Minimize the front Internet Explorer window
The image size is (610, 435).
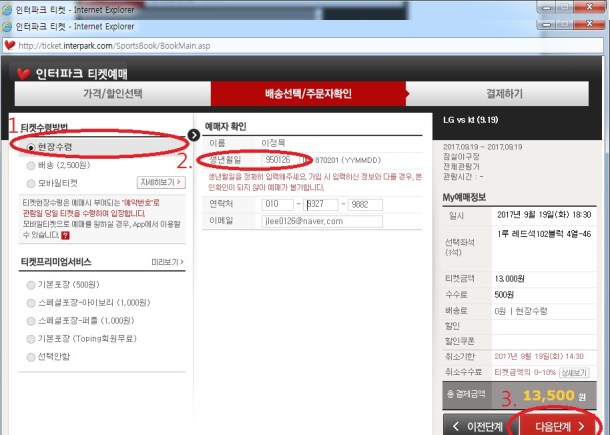coord(546,25)
